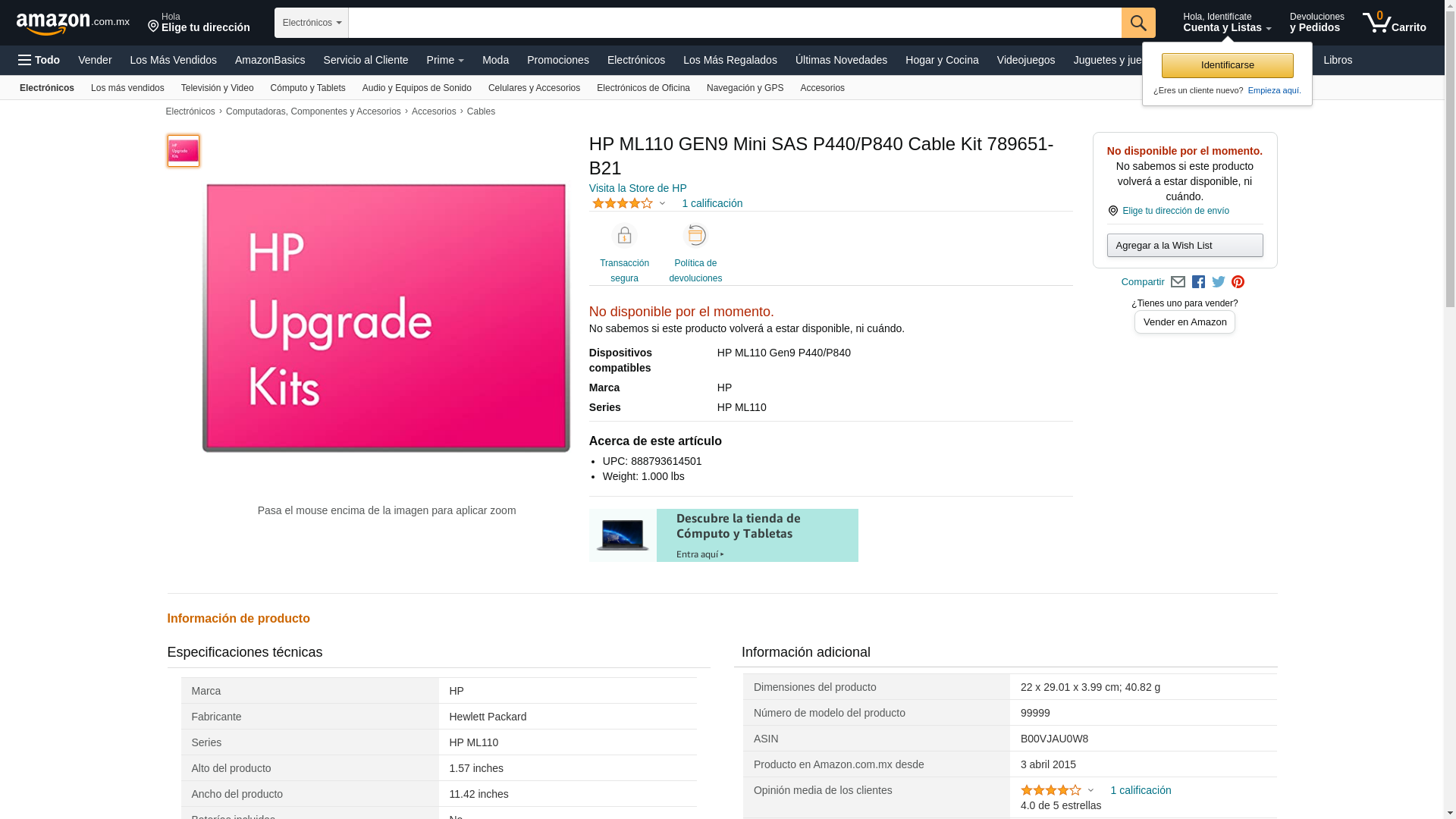The width and height of the screenshot is (1456, 819).
Task: Expand star rating breakdown near title
Action: click(x=662, y=203)
